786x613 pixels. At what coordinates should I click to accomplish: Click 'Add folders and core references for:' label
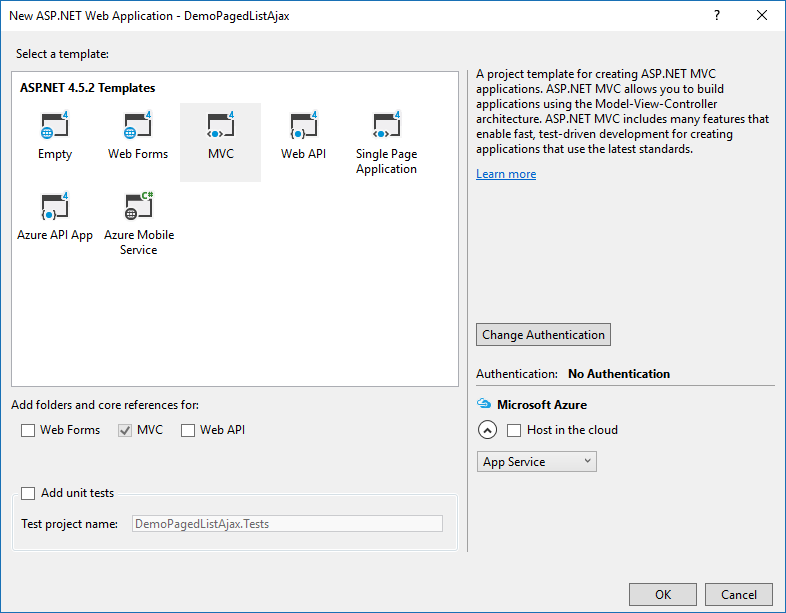pos(105,404)
